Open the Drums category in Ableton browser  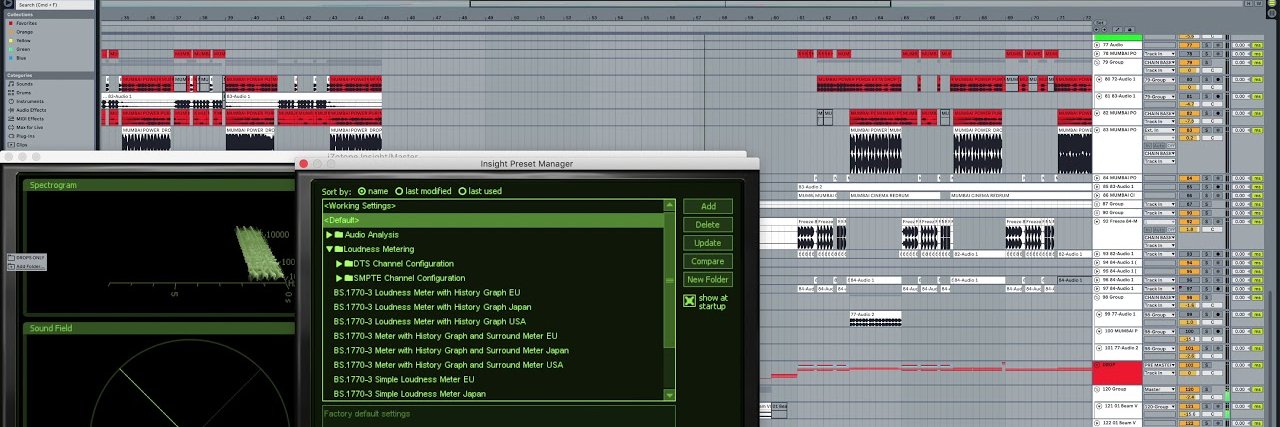click(x=22, y=93)
